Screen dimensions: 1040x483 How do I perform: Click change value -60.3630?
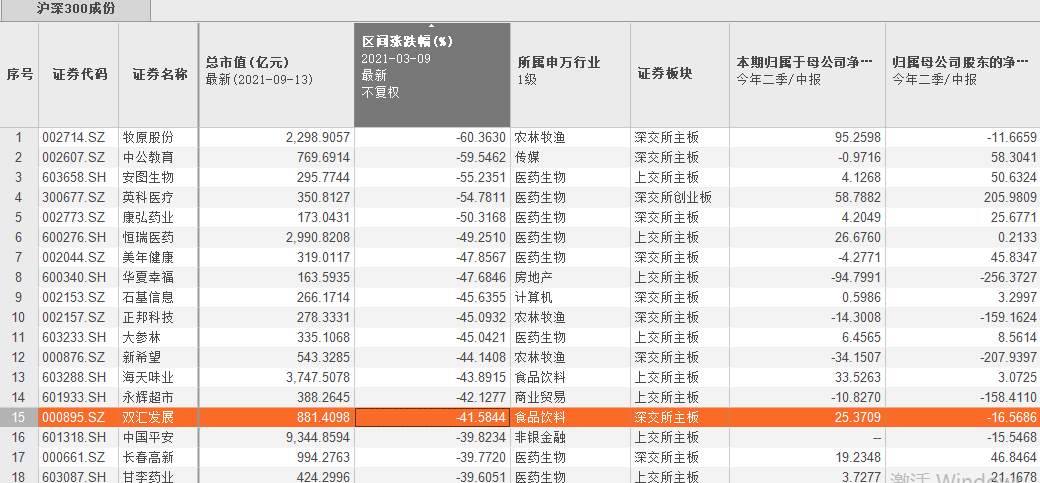pos(432,137)
